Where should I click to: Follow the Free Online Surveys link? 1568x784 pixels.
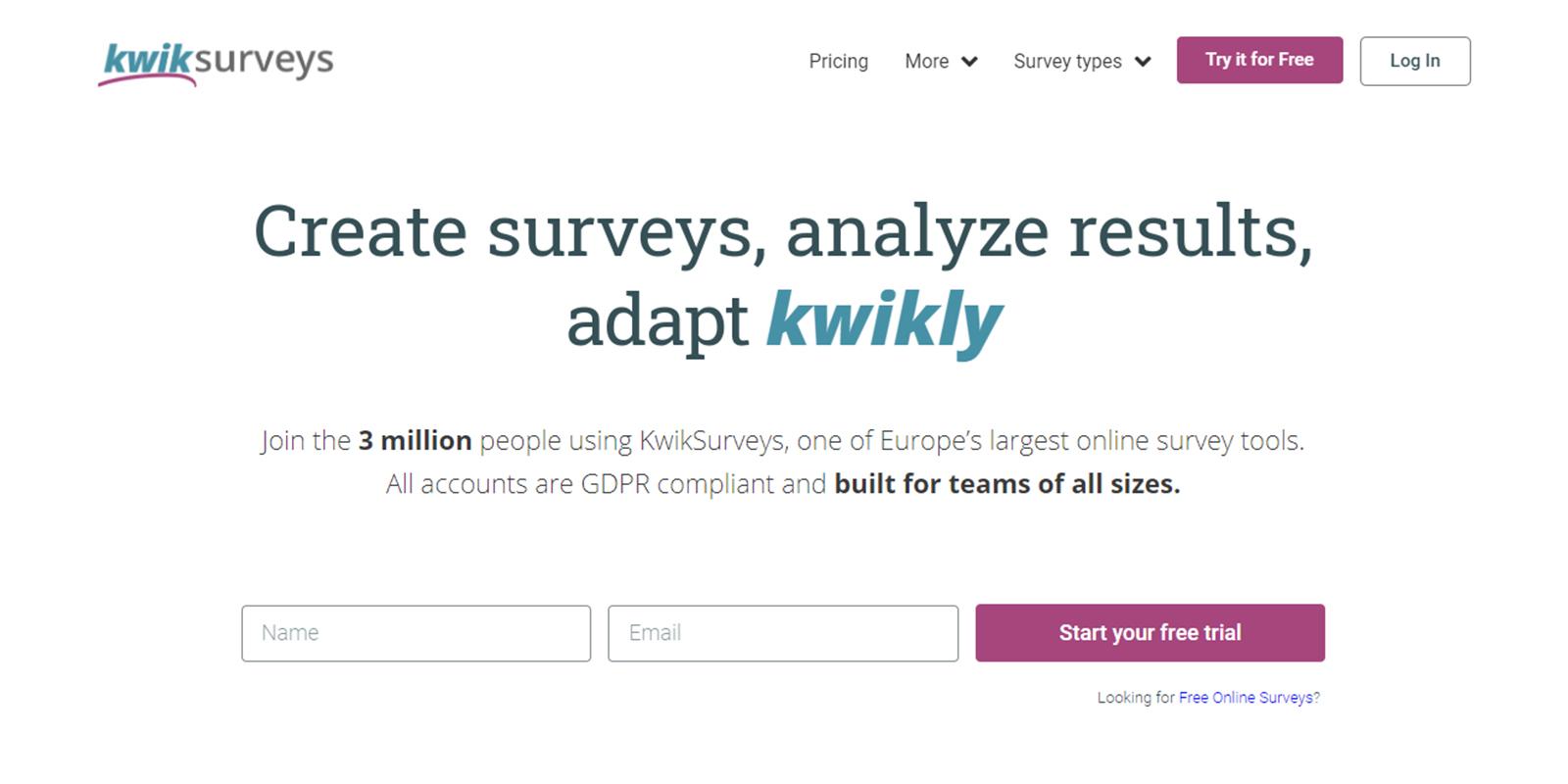click(1249, 698)
